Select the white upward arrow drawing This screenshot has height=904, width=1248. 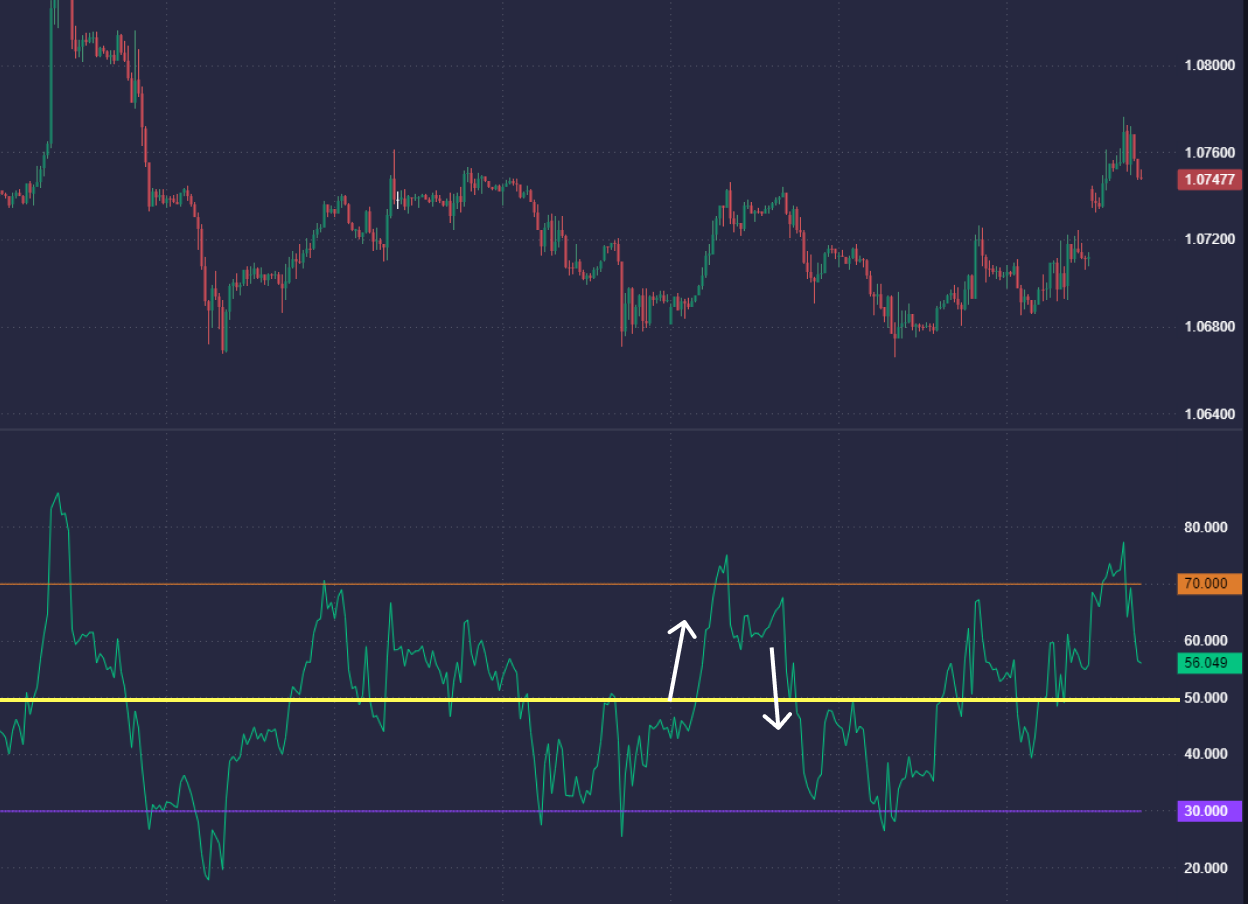(678, 660)
